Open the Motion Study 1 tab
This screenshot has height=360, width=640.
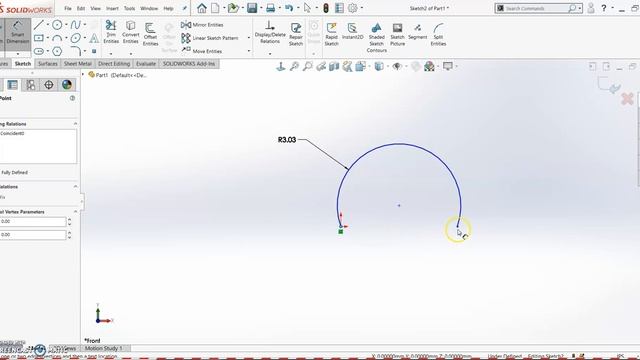coord(103,348)
